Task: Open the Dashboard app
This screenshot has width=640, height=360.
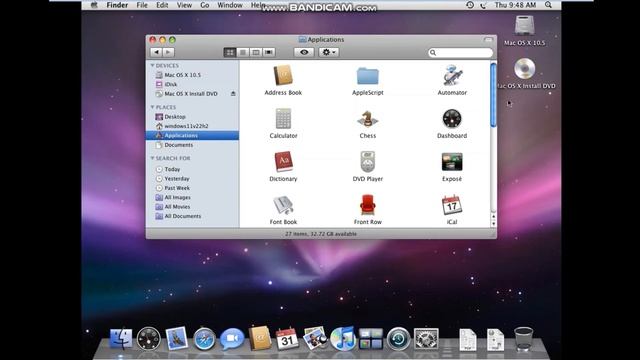Action: 452,119
